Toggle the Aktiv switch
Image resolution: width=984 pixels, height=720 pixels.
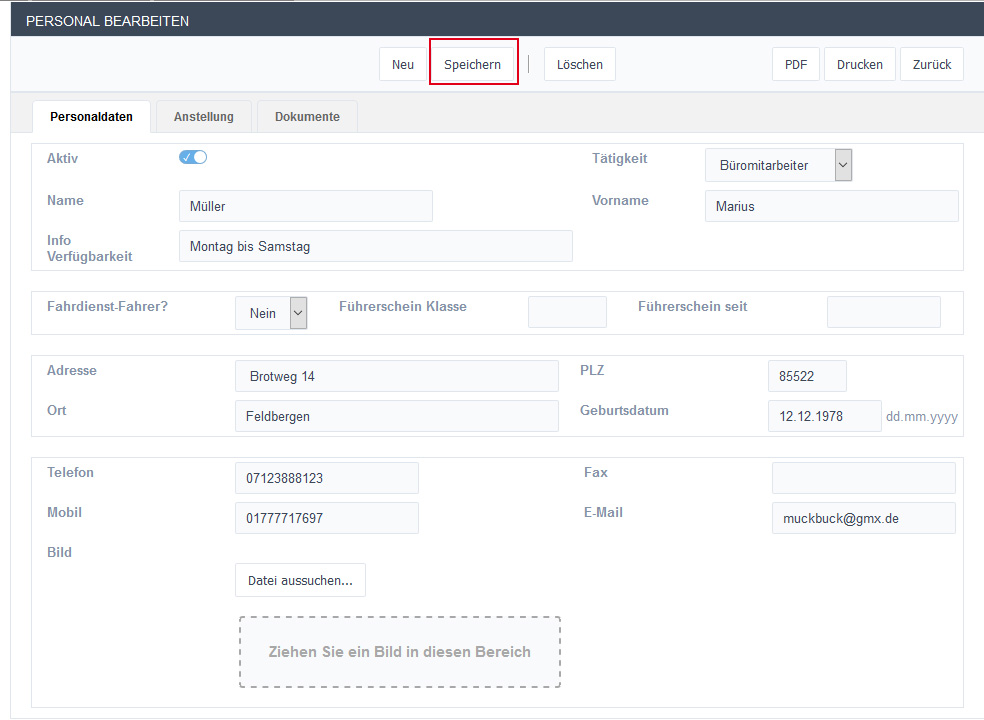(x=193, y=157)
